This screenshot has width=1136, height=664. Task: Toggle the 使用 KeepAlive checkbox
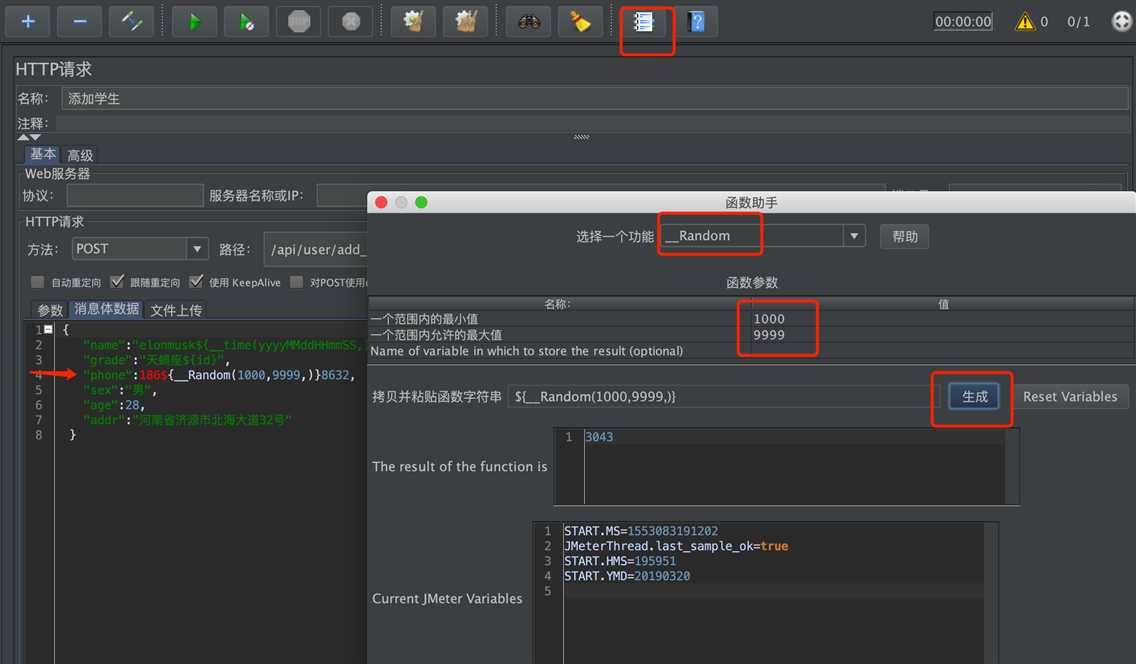click(x=196, y=282)
